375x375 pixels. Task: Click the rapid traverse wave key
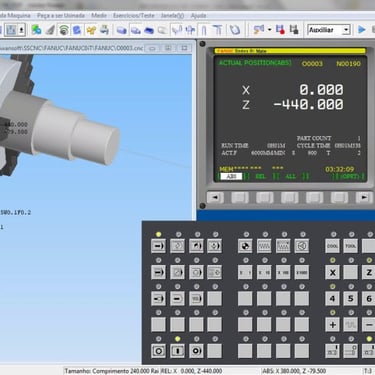coord(351,324)
